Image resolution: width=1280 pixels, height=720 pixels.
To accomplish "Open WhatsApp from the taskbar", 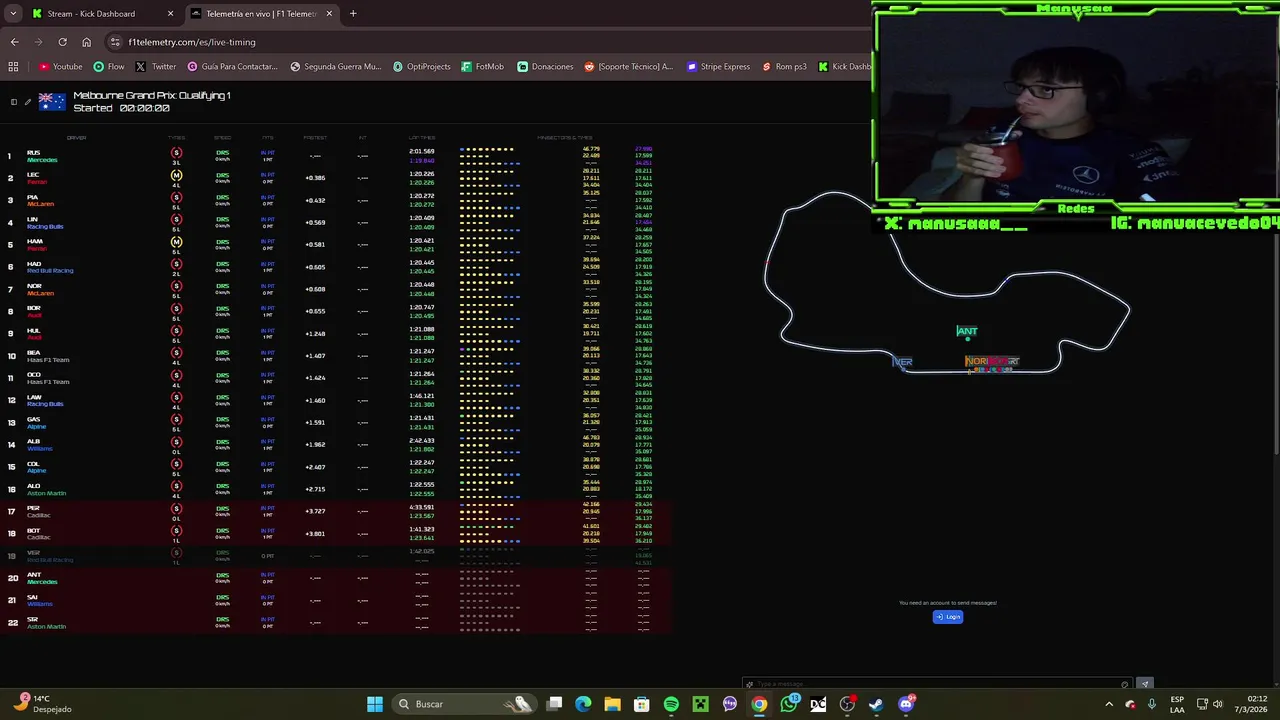I will coord(789,704).
